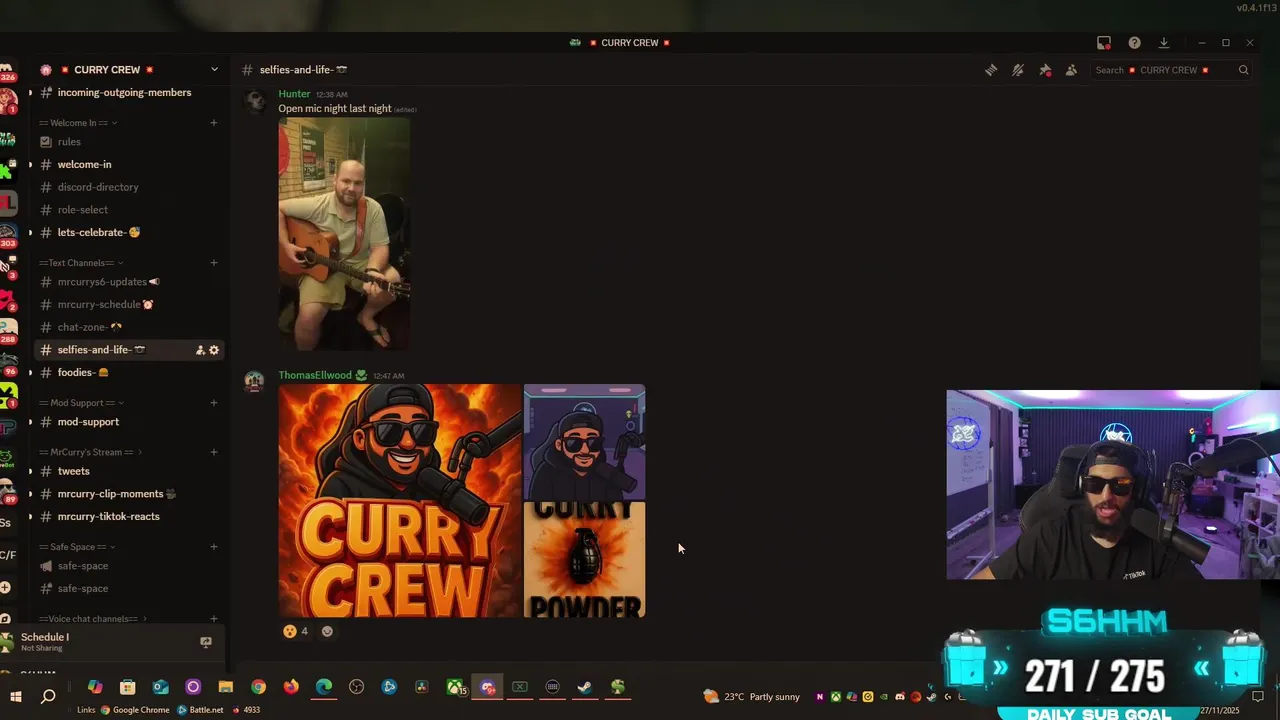
Task: Collapse the Welcome In category header
Action: [x=78, y=123]
